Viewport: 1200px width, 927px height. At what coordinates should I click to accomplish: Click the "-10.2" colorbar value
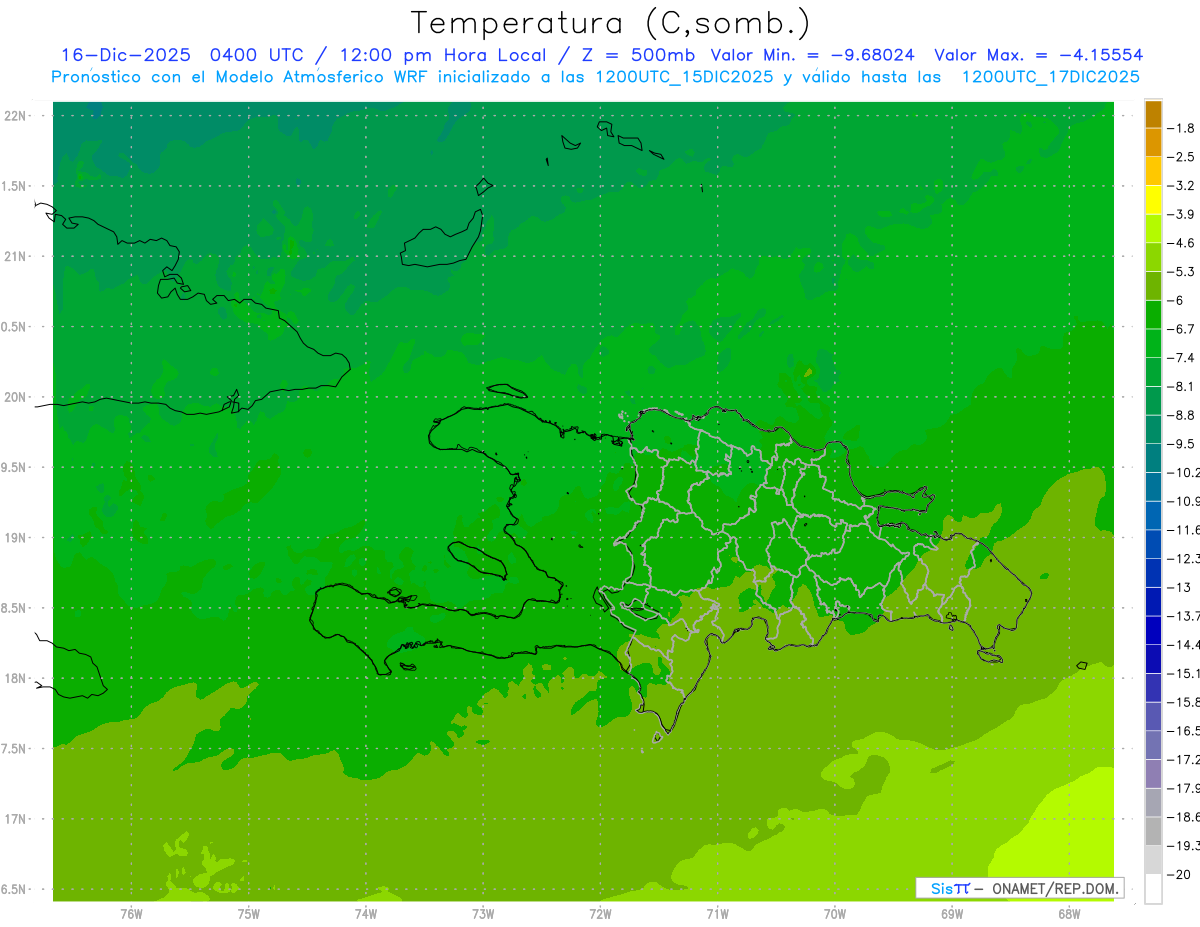(x=1184, y=472)
